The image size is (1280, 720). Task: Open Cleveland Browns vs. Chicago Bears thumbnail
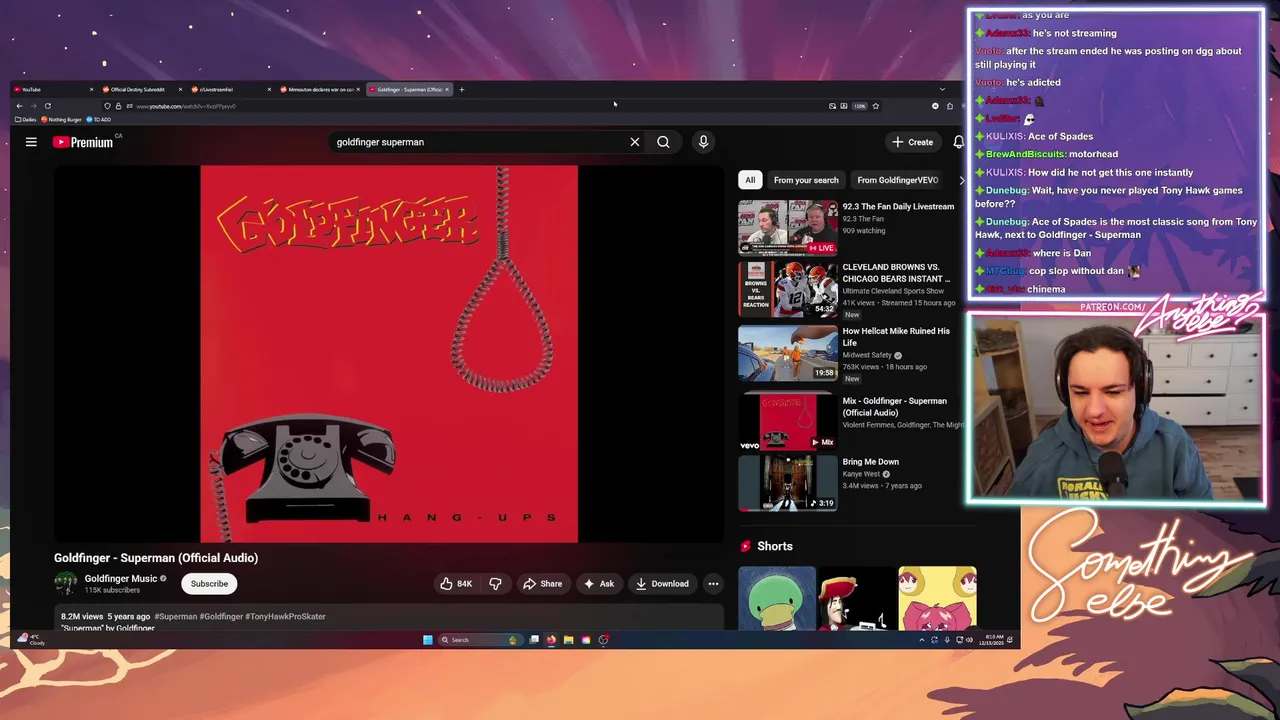pyautogui.click(x=788, y=289)
